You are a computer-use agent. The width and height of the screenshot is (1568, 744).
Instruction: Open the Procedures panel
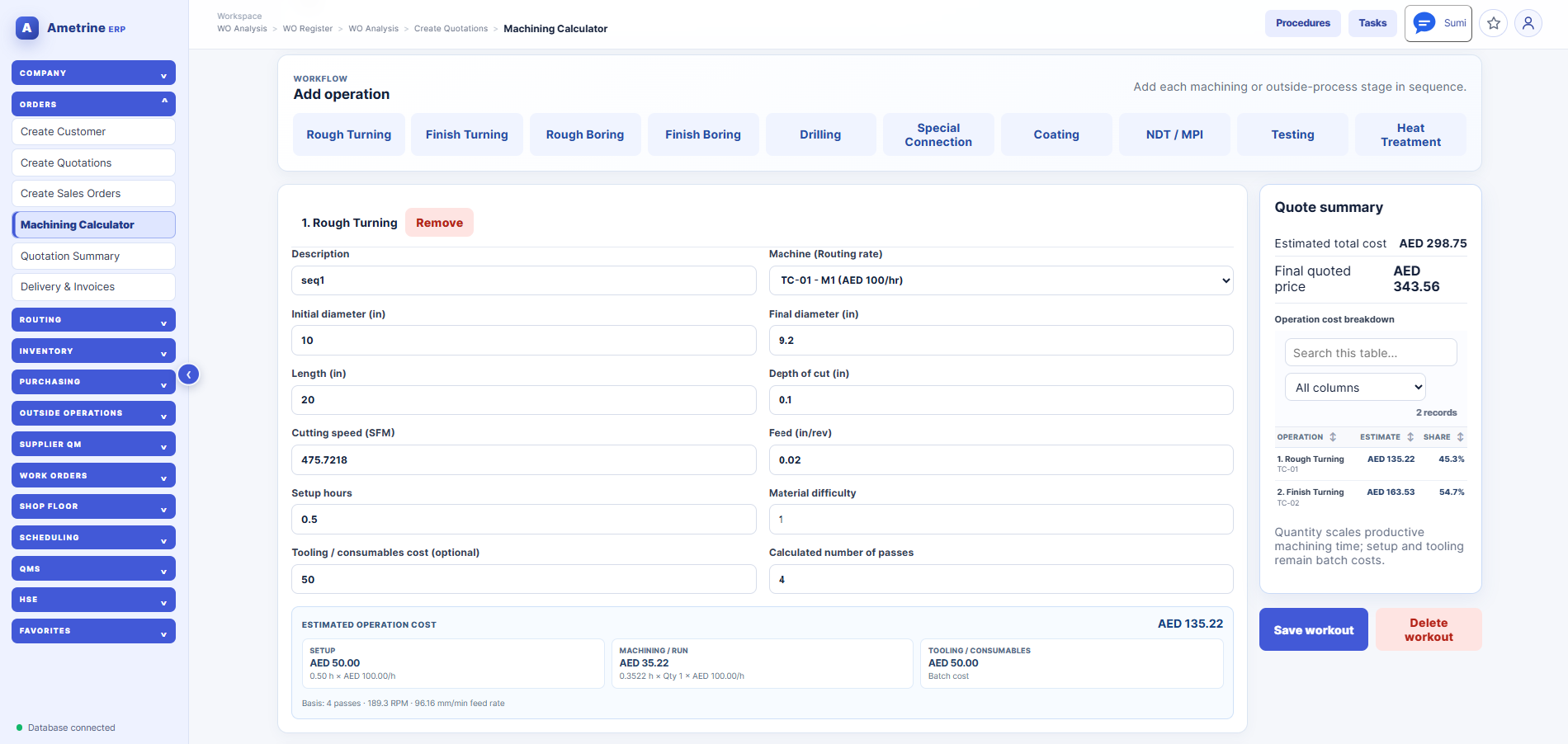coord(1303,23)
